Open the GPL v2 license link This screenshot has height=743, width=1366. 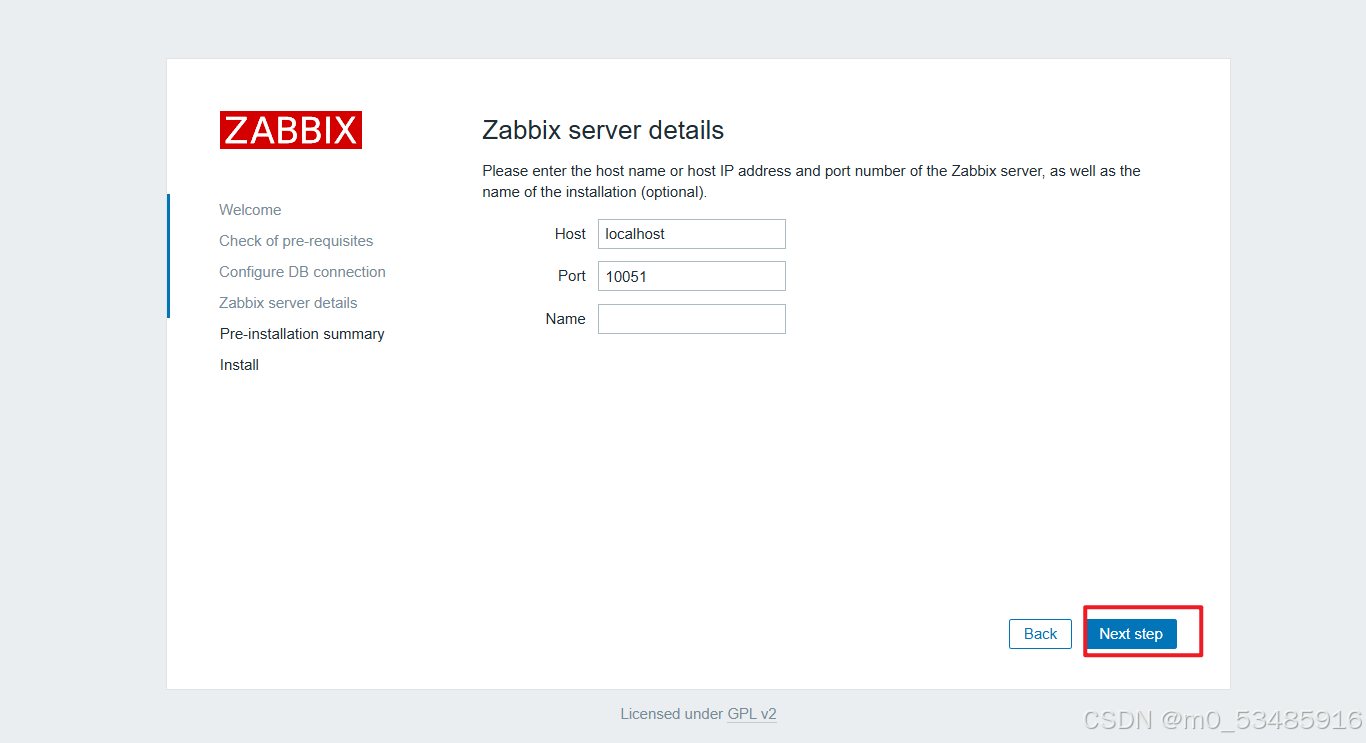click(x=752, y=714)
